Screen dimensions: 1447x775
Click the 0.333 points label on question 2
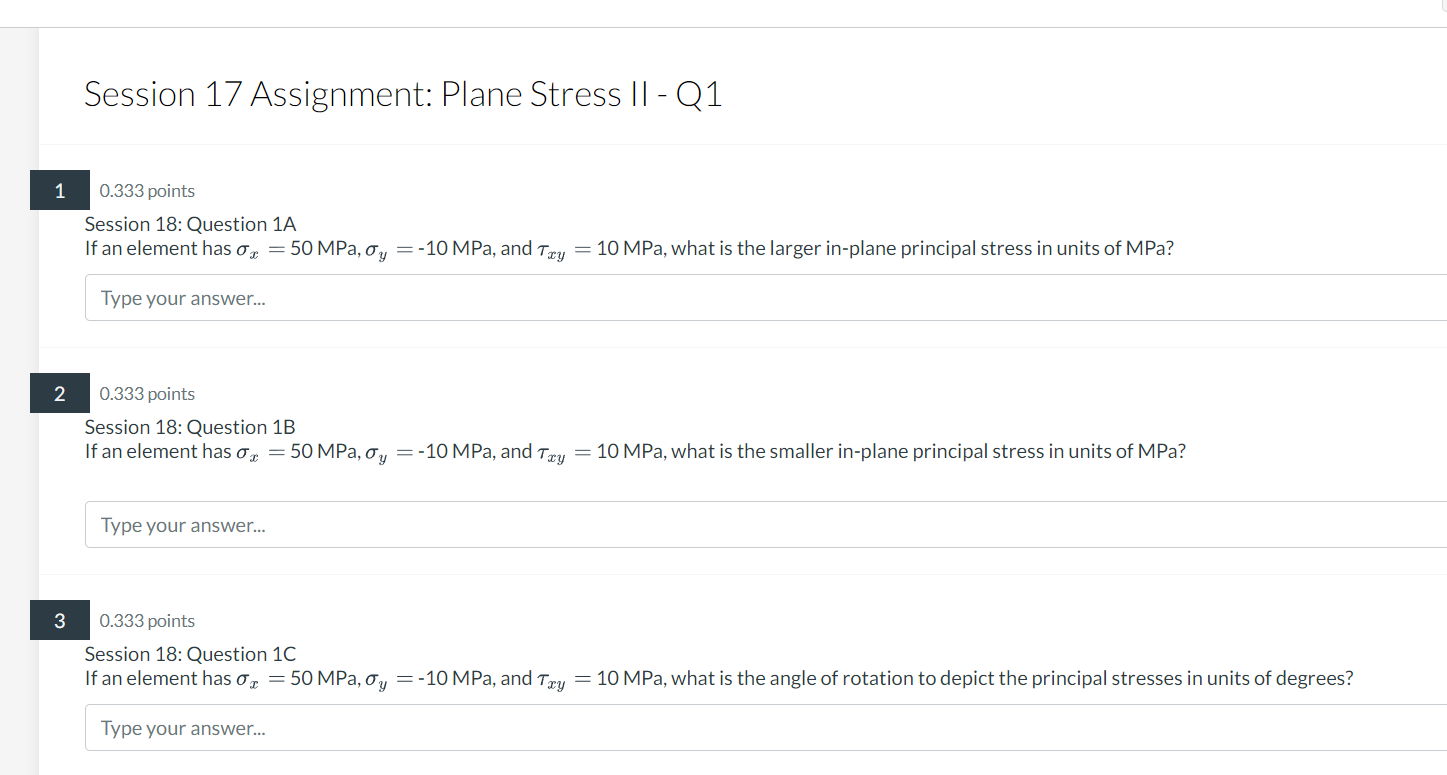pyautogui.click(x=147, y=393)
